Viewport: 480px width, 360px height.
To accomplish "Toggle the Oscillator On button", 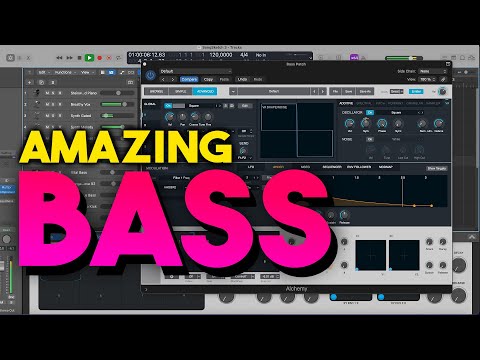I will click(370, 113).
